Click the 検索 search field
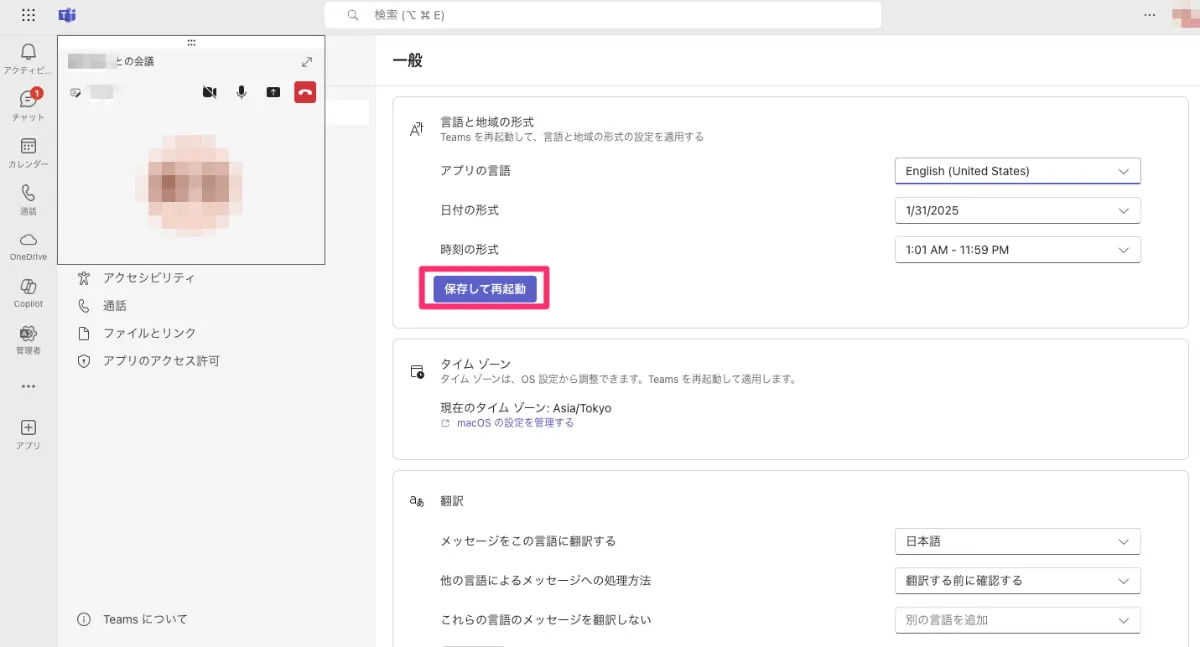The height and width of the screenshot is (647, 1200). (x=600, y=15)
